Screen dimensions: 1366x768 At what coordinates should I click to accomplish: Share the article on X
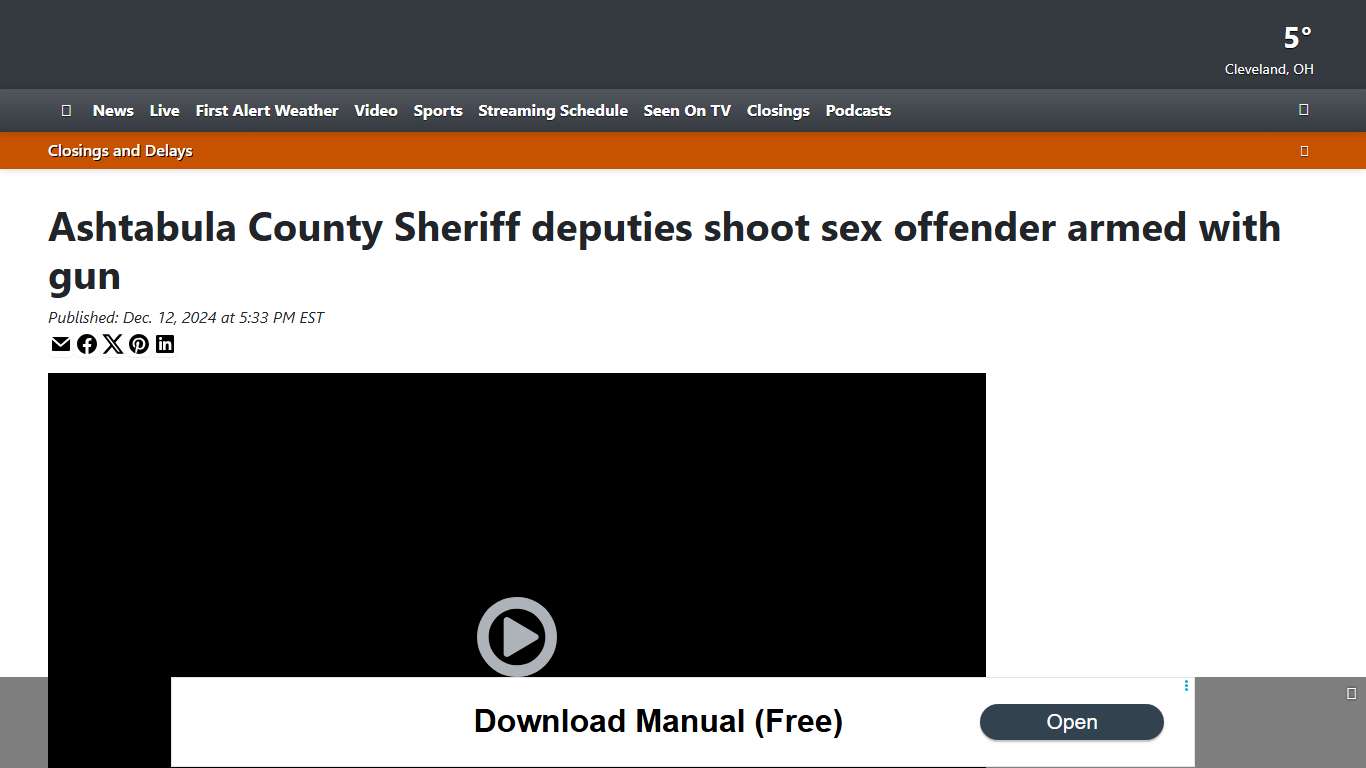click(113, 344)
